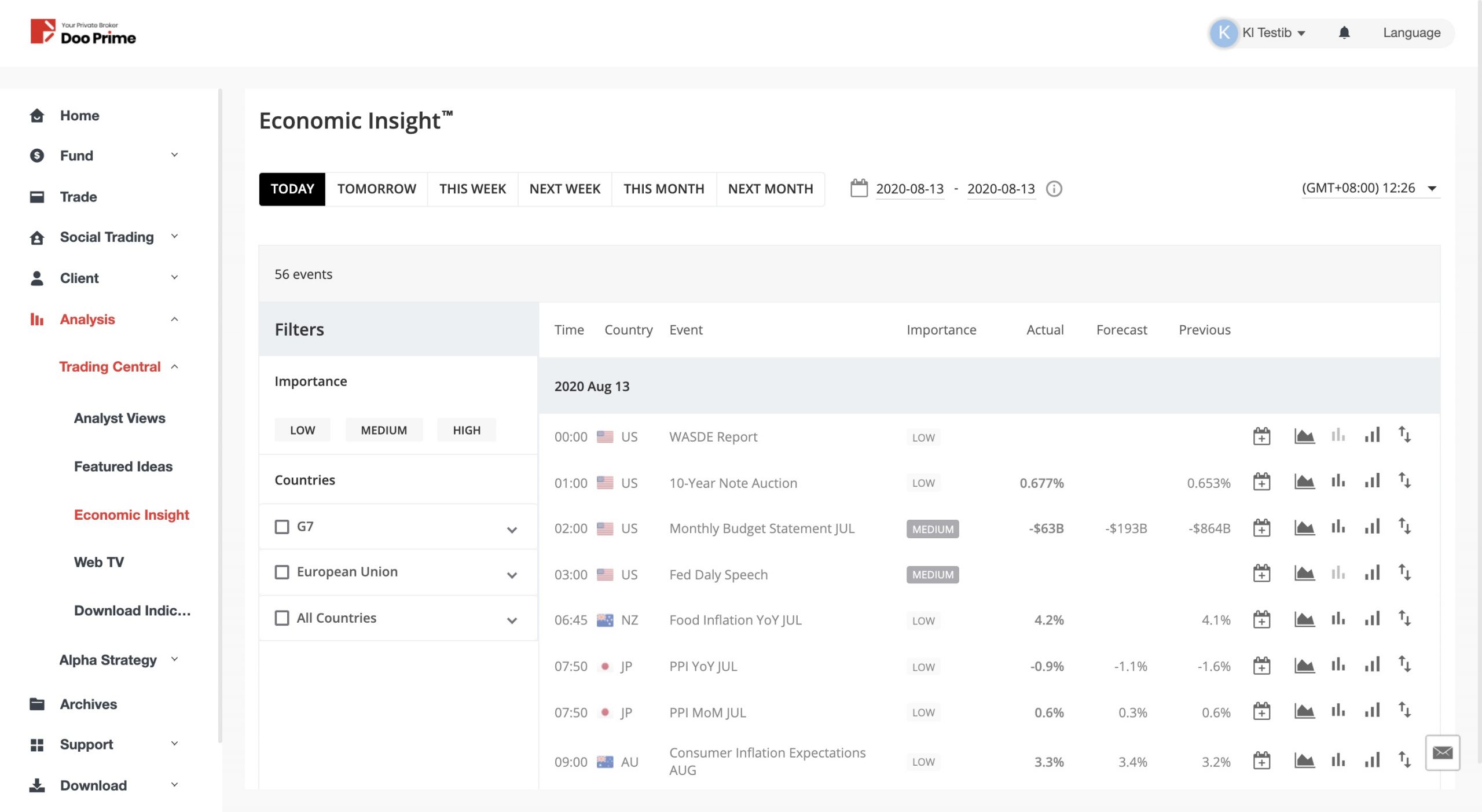
Task: Add PPI YoY JUL to calendar
Action: coord(1261,666)
